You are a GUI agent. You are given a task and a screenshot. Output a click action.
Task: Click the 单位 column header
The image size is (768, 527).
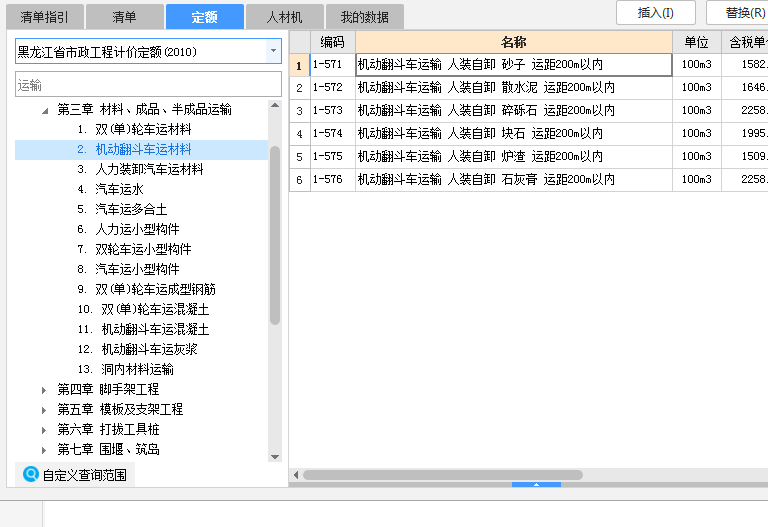696,42
